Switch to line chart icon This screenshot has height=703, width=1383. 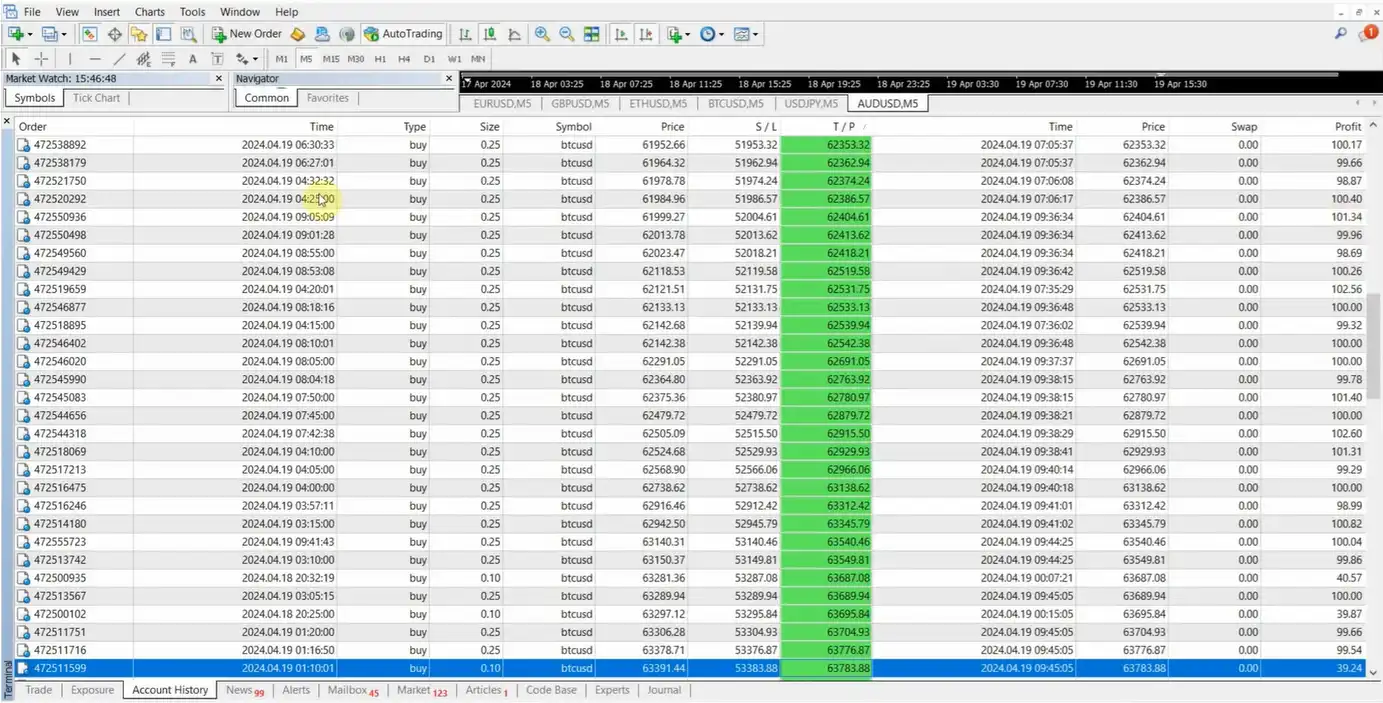click(514, 34)
